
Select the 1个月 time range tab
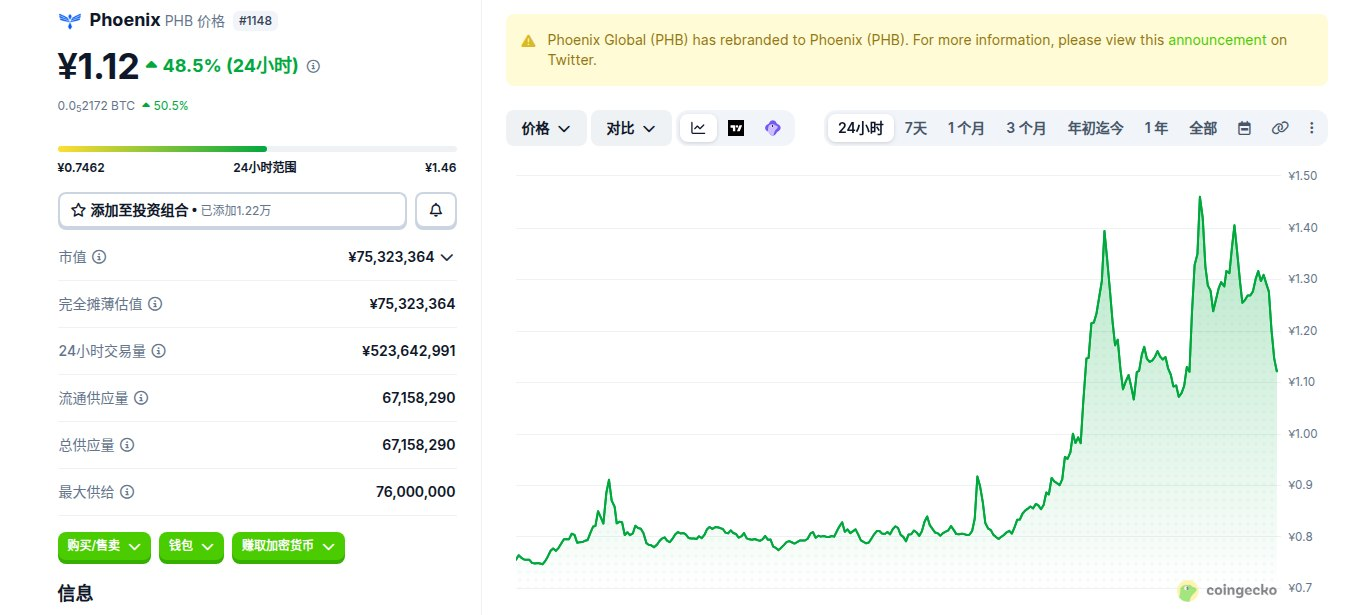tap(966, 128)
